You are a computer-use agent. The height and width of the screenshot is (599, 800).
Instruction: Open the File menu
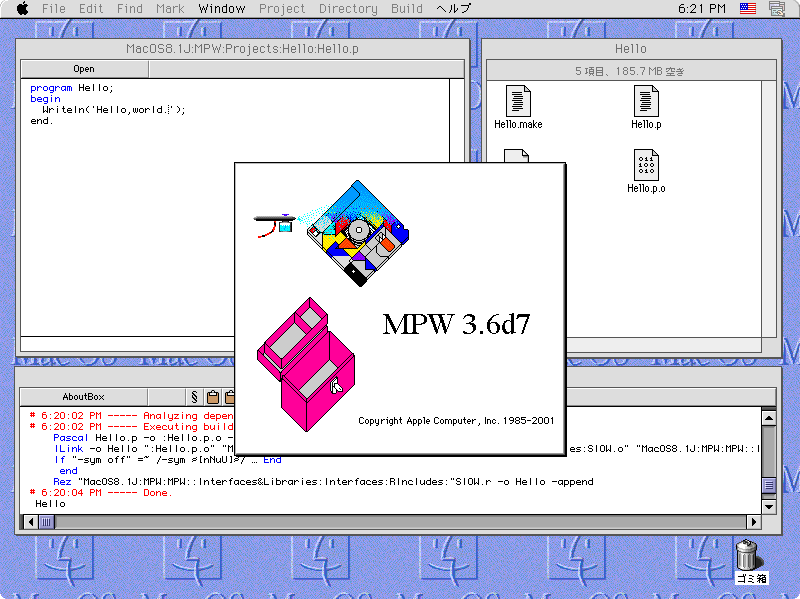54,9
